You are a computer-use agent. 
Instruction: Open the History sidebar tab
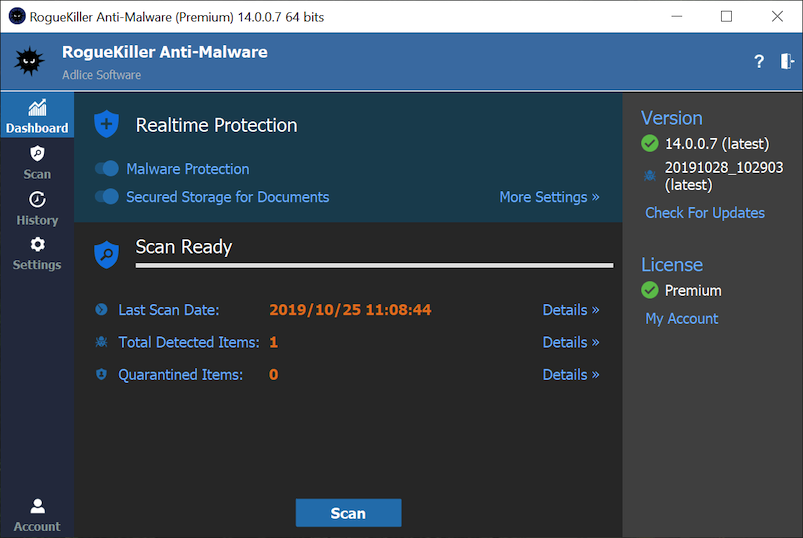37,208
